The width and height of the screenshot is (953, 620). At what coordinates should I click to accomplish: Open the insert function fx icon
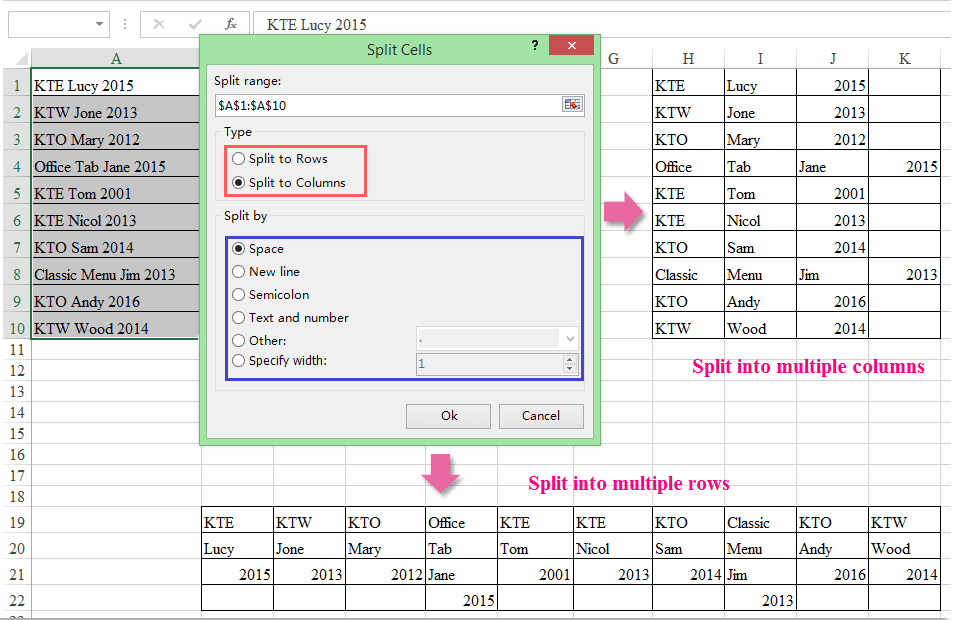(x=230, y=24)
